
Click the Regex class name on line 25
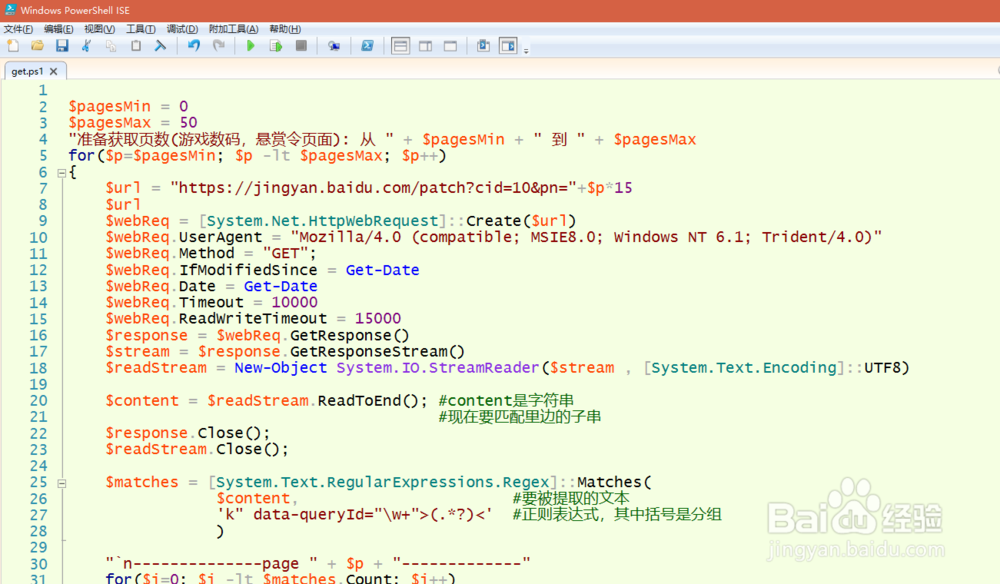(526, 483)
